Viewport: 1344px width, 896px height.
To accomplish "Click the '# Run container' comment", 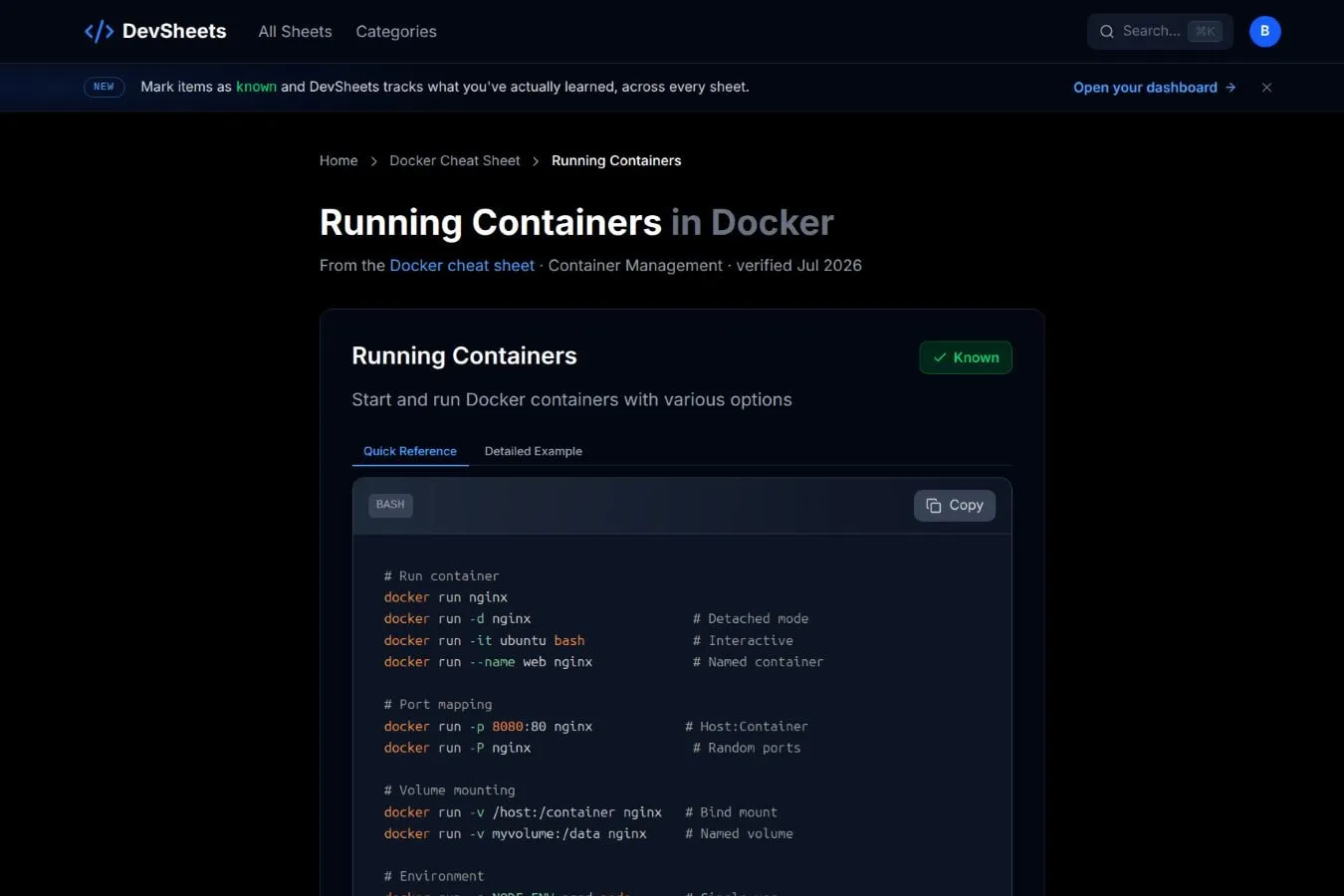I will (x=442, y=576).
